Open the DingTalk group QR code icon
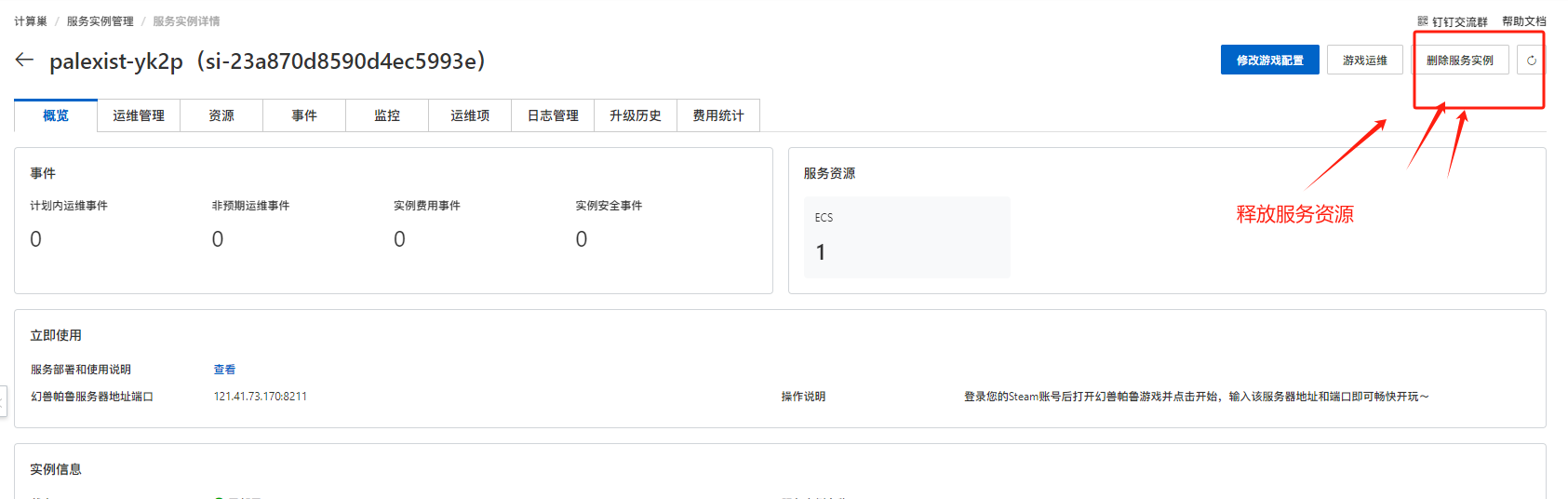The image size is (1568, 499). (1423, 20)
